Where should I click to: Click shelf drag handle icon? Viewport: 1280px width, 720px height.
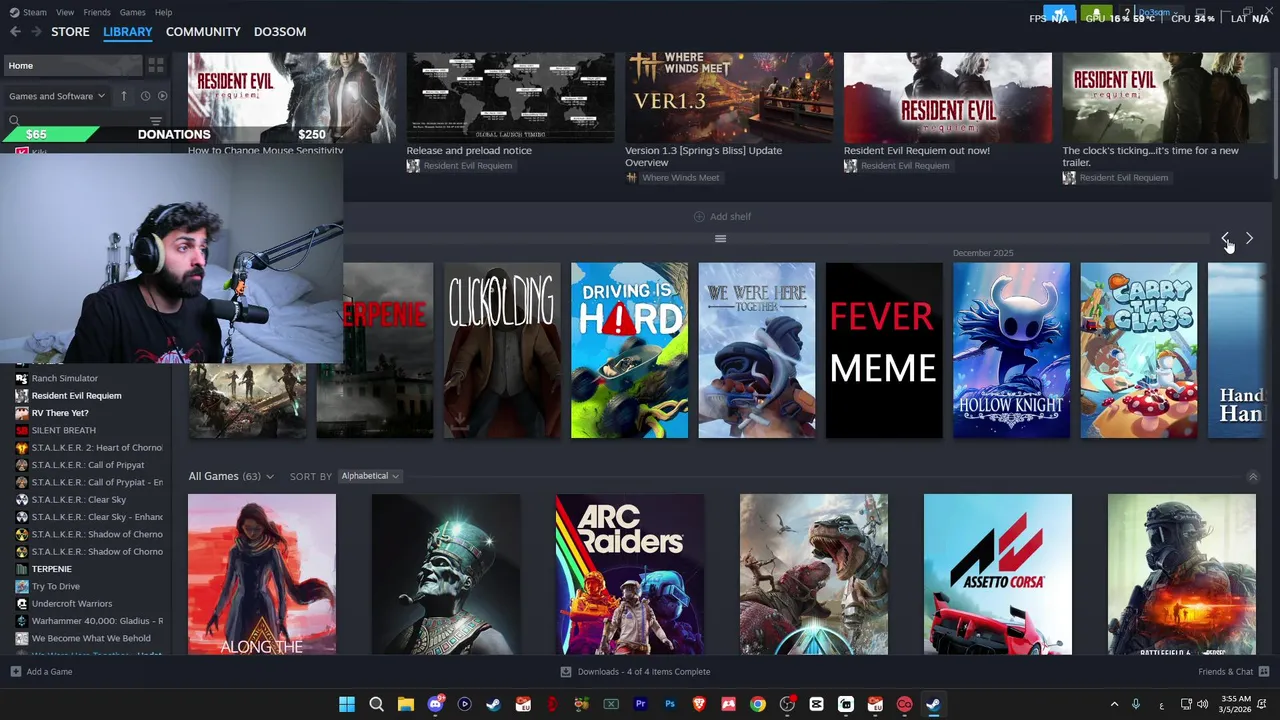720,238
